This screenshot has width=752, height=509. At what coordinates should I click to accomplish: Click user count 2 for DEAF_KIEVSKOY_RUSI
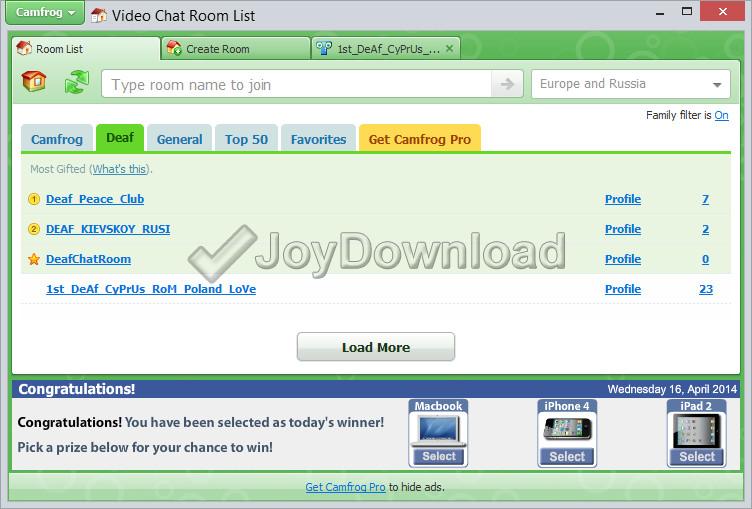tap(705, 229)
